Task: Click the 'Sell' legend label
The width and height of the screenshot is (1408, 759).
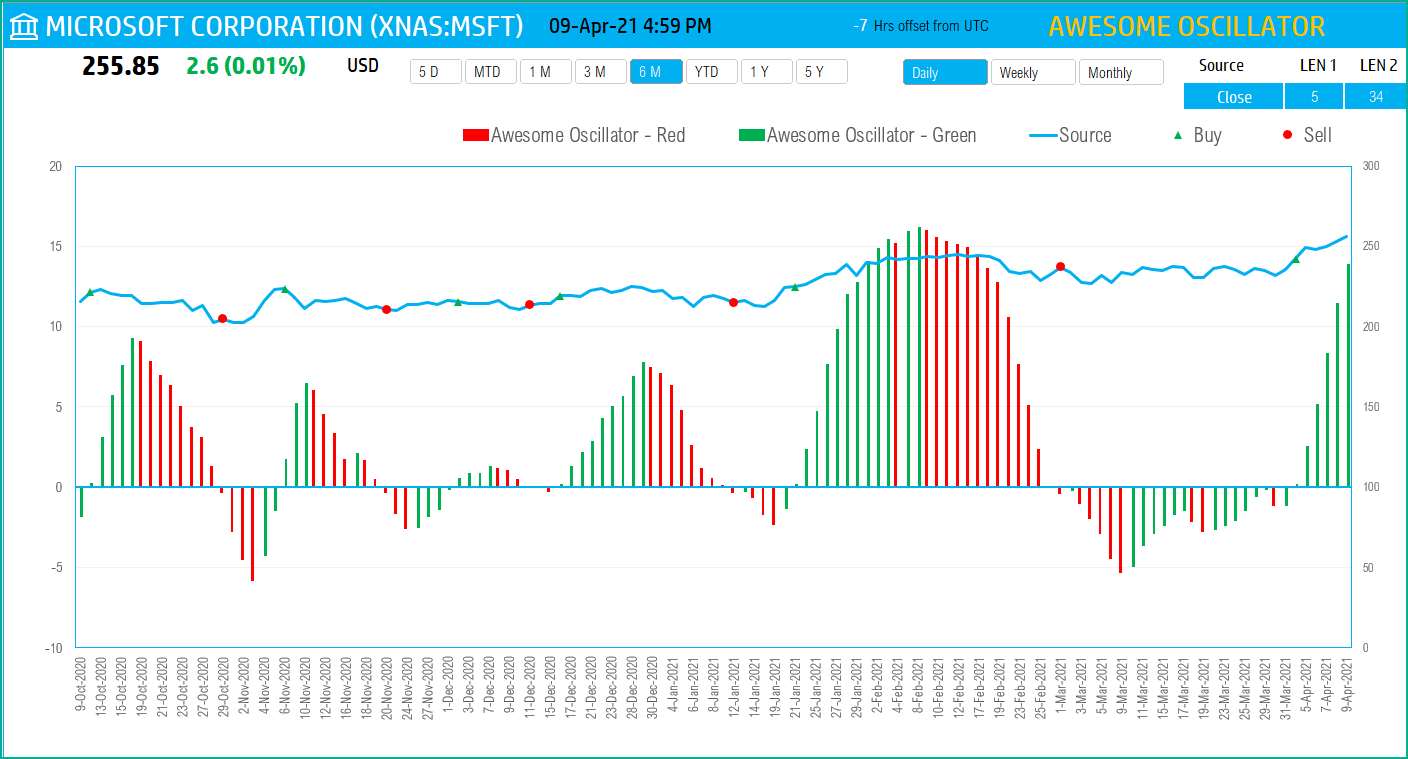Action: coord(1318,135)
